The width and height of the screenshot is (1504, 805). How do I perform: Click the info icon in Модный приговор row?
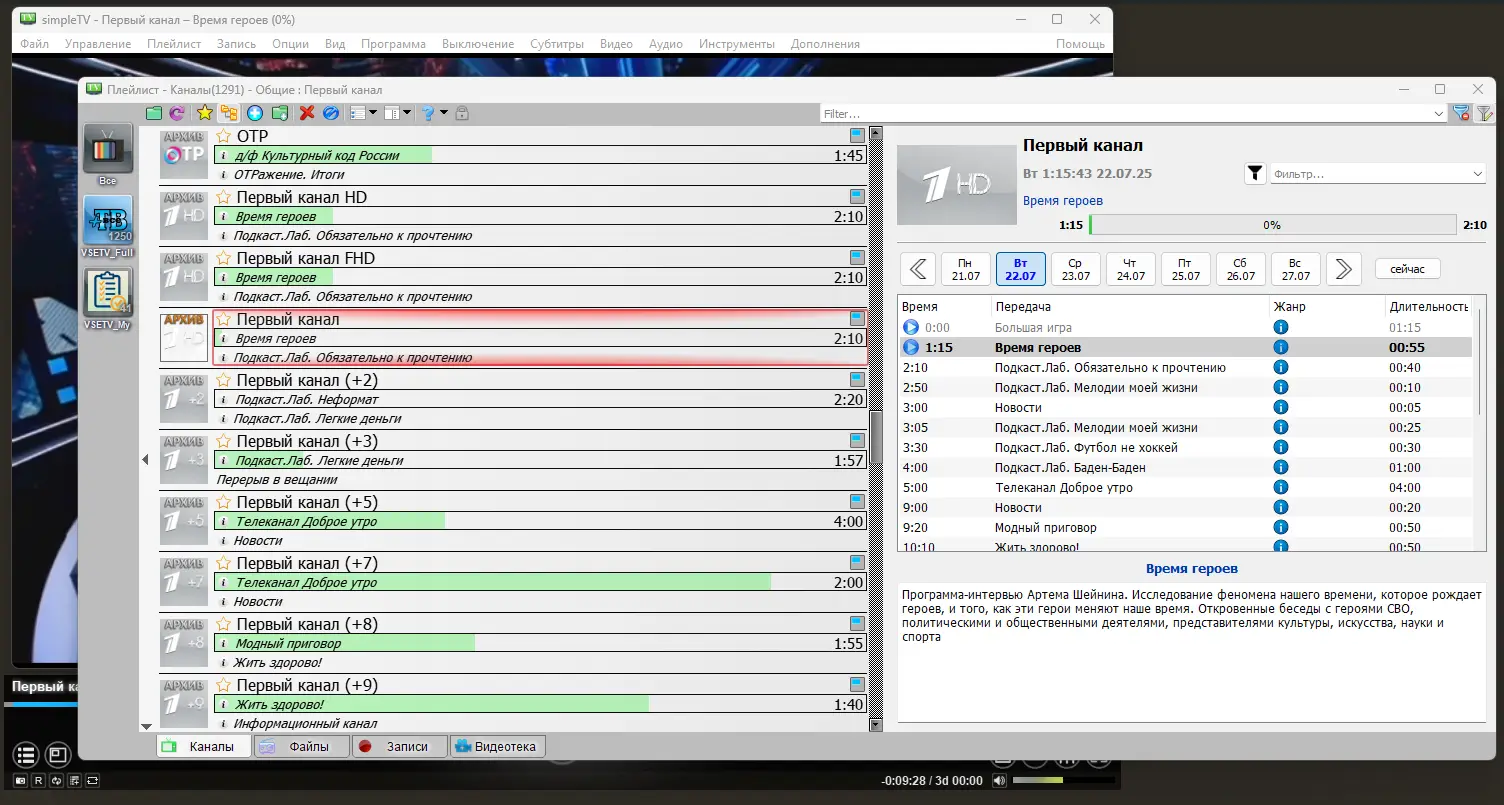point(1280,527)
